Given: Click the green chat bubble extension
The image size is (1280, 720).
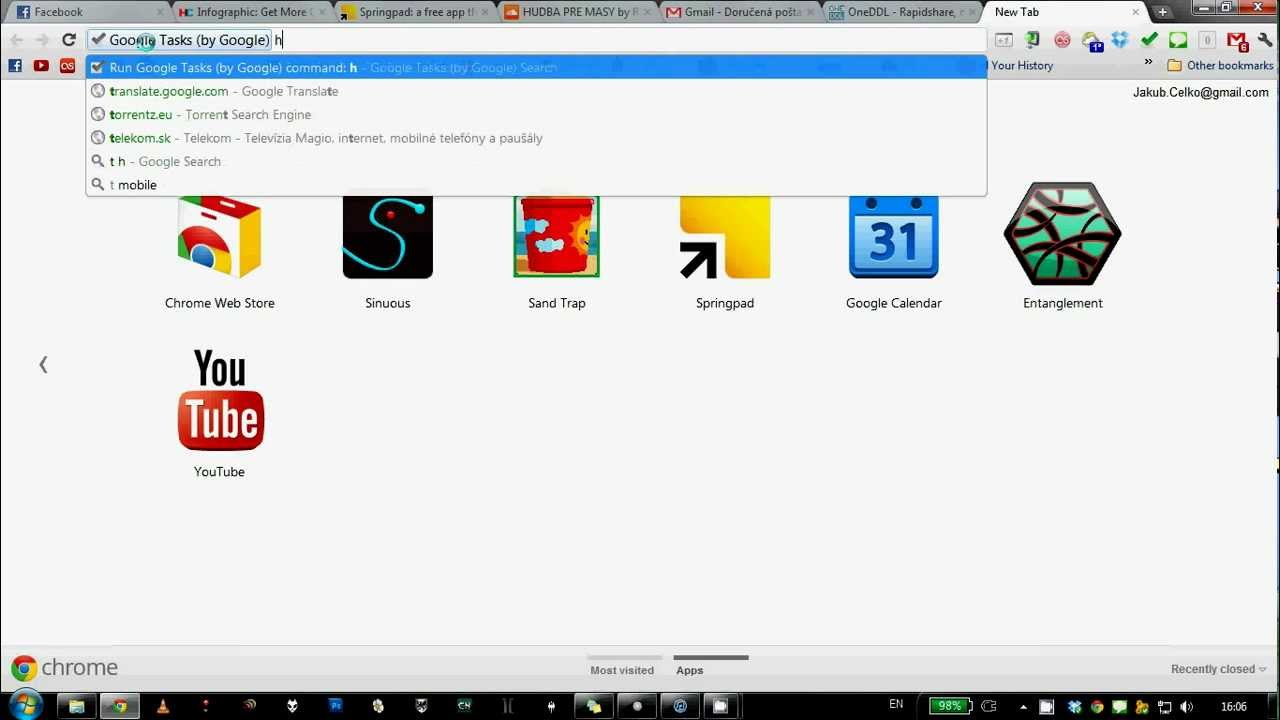Looking at the screenshot, I should [1178, 40].
